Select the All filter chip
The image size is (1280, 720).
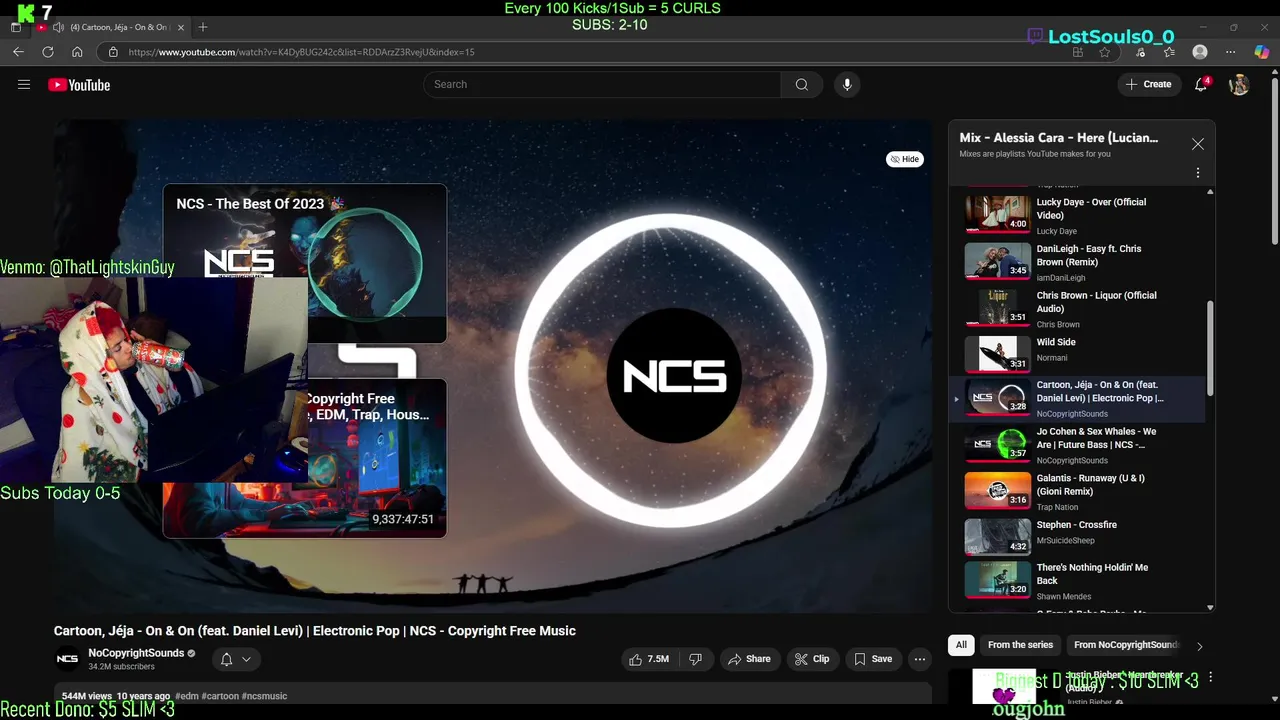(961, 645)
